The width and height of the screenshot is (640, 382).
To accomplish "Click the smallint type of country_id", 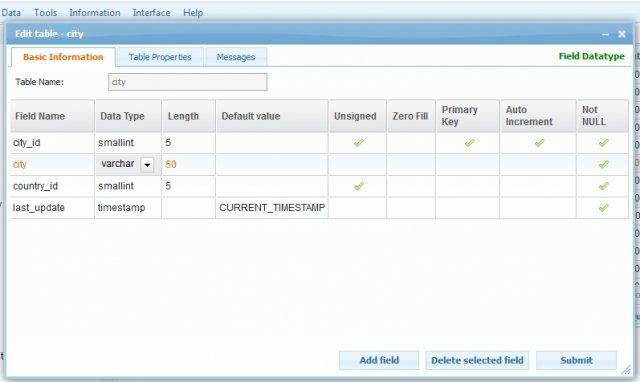I will tap(128, 186).
